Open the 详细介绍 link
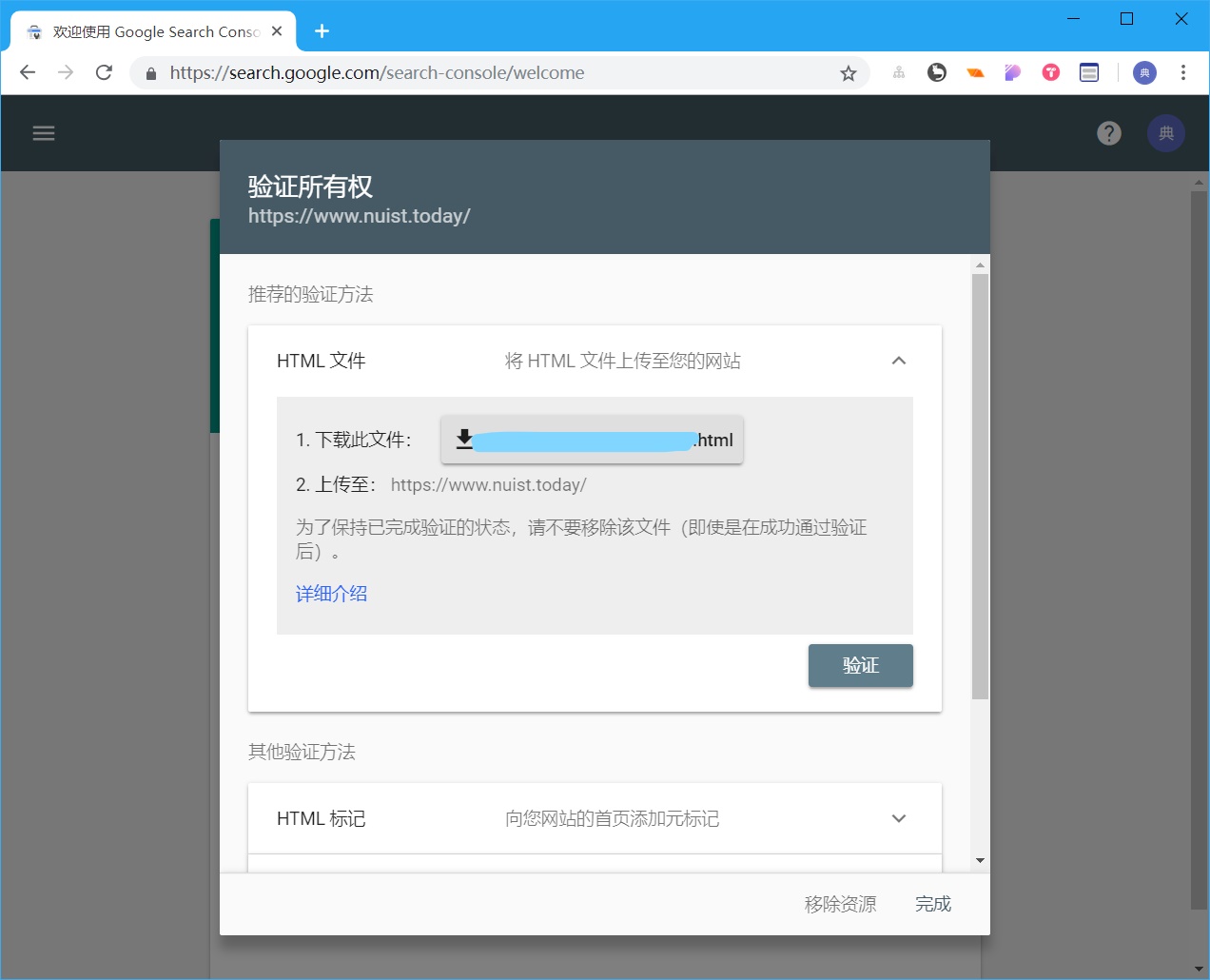The height and width of the screenshot is (980, 1210). point(331,594)
